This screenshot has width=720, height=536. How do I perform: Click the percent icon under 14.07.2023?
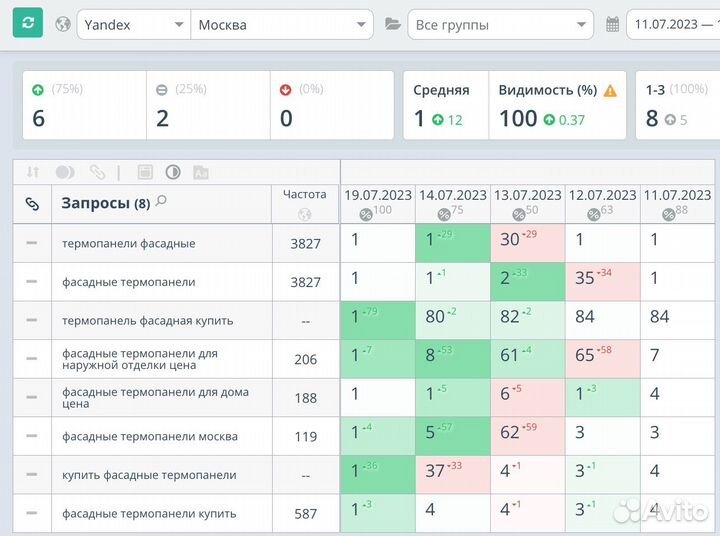coord(444,214)
